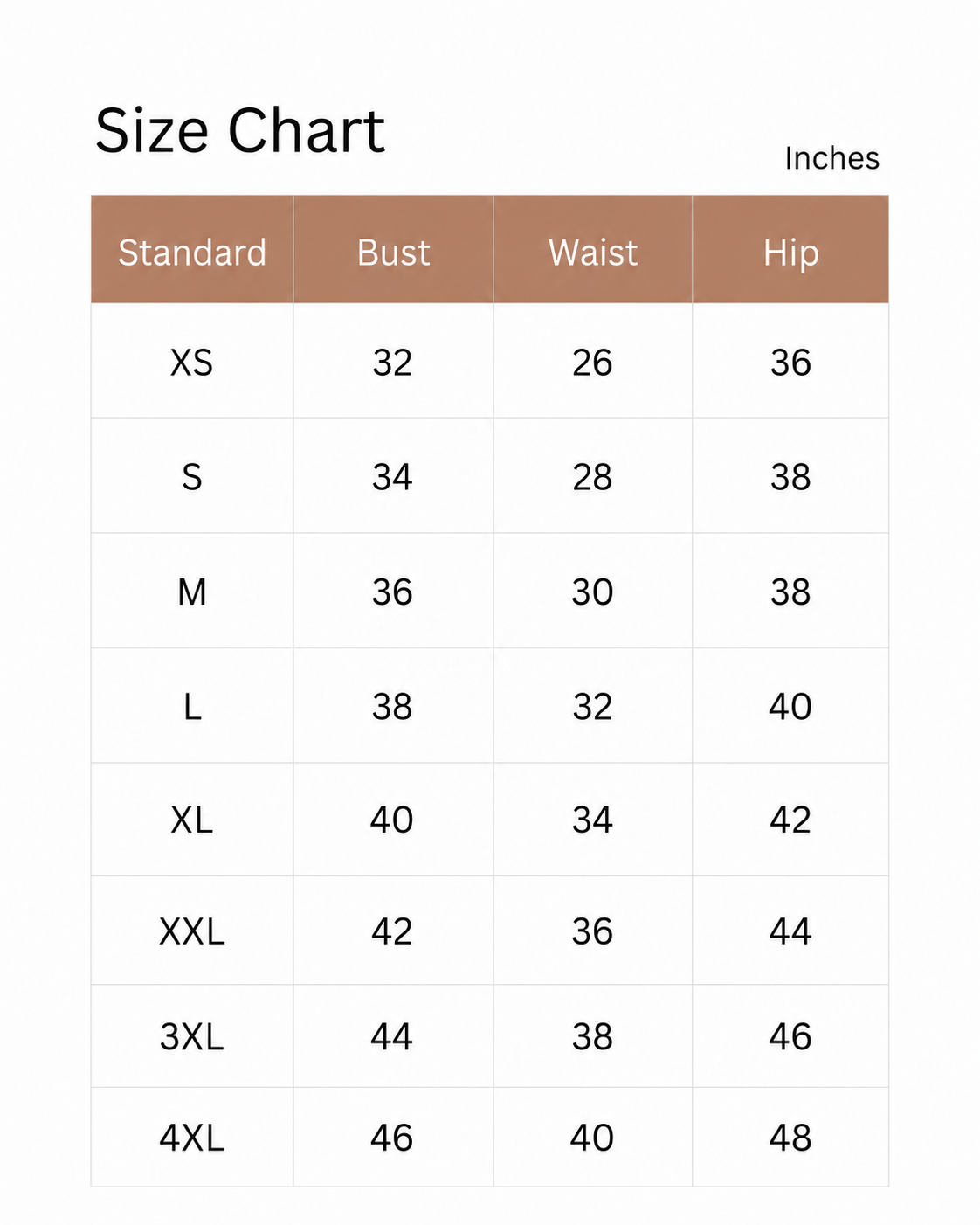Click the XS size row label
Viewport: 980px width, 1225px height.
pyautogui.click(x=192, y=363)
